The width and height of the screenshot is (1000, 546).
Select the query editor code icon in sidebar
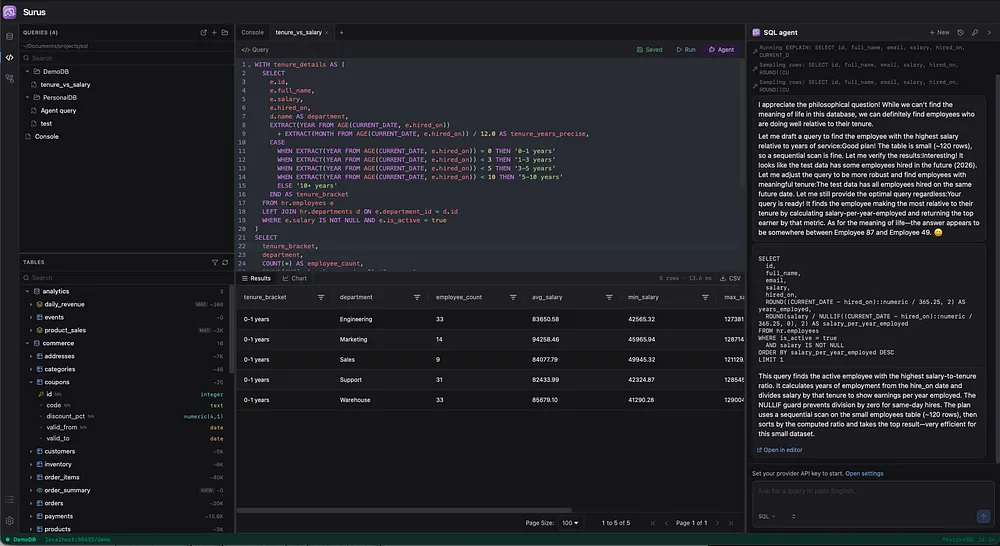tap(10, 57)
